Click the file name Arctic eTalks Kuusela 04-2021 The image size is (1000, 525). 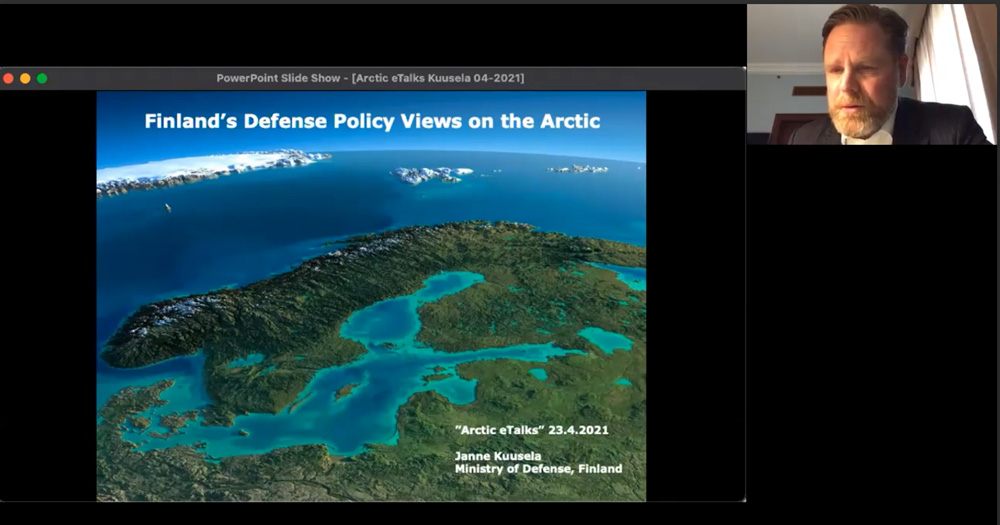(x=441, y=78)
